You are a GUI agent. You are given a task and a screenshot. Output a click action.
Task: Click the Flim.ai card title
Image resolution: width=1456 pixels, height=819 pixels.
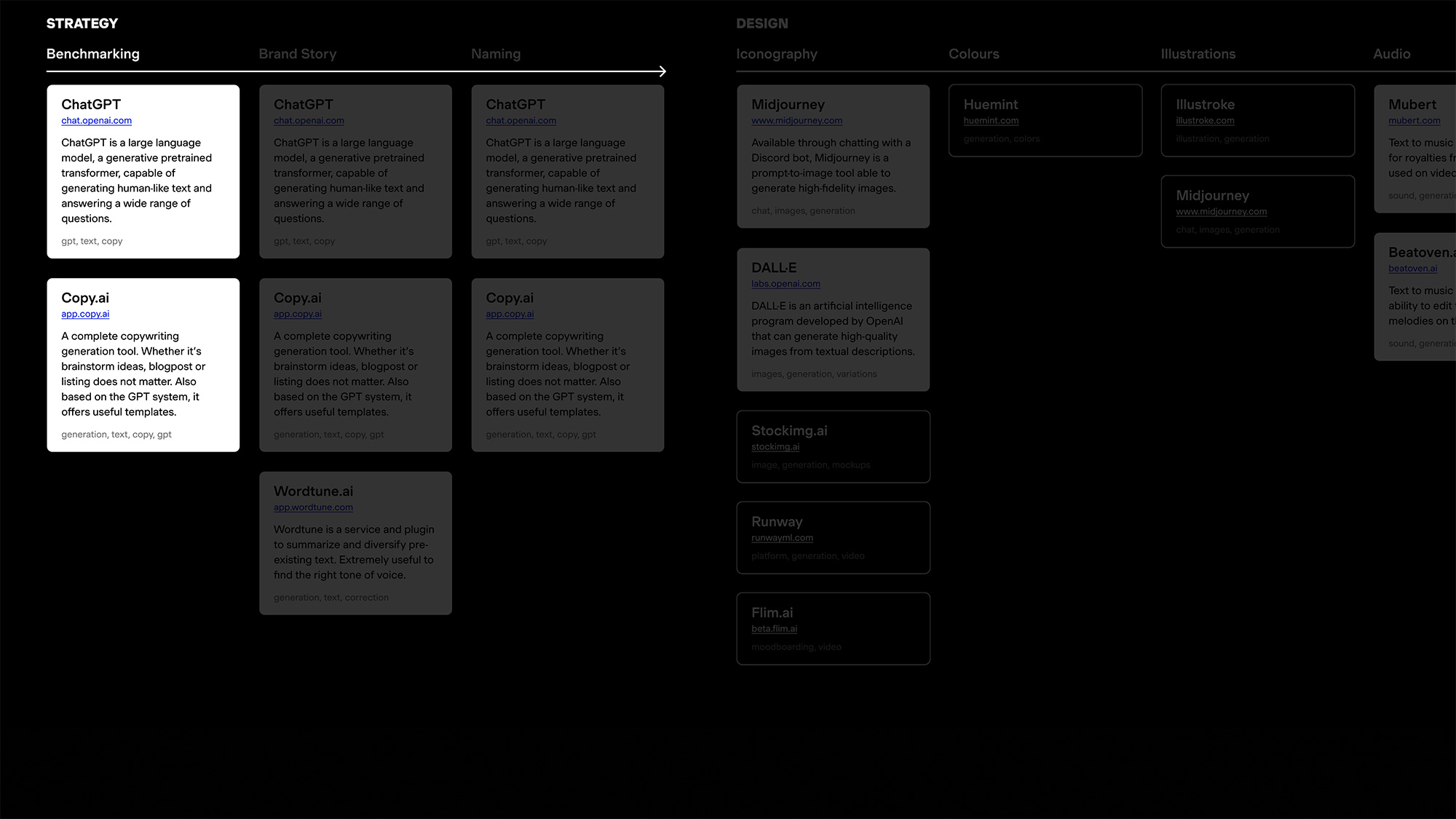click(x=772, y=612)
